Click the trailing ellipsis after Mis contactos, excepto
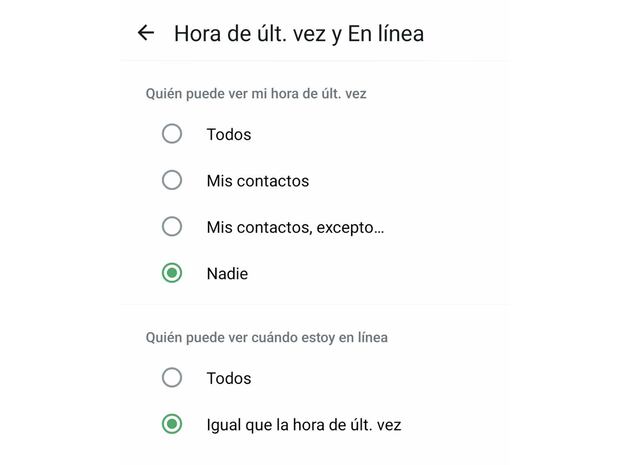Viewport: 620px width, 465px height. (378, 229)
